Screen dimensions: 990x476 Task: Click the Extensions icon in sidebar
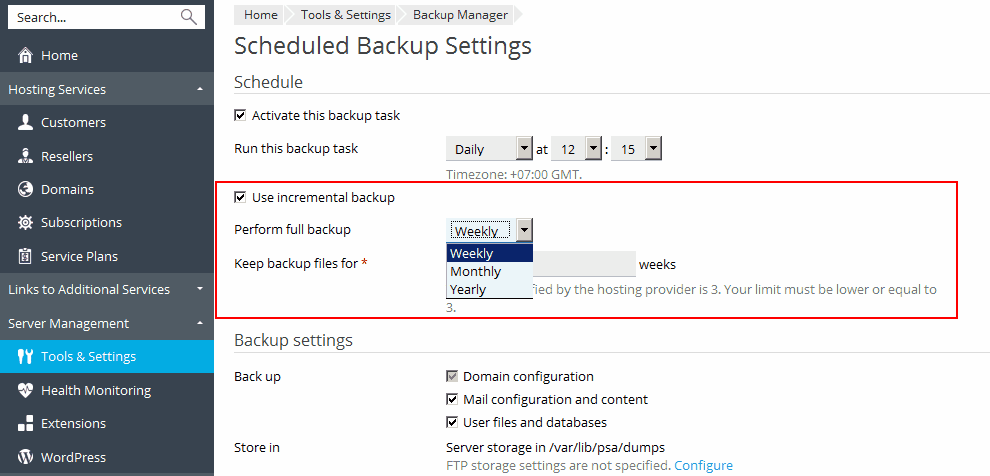tap(26, 424)
